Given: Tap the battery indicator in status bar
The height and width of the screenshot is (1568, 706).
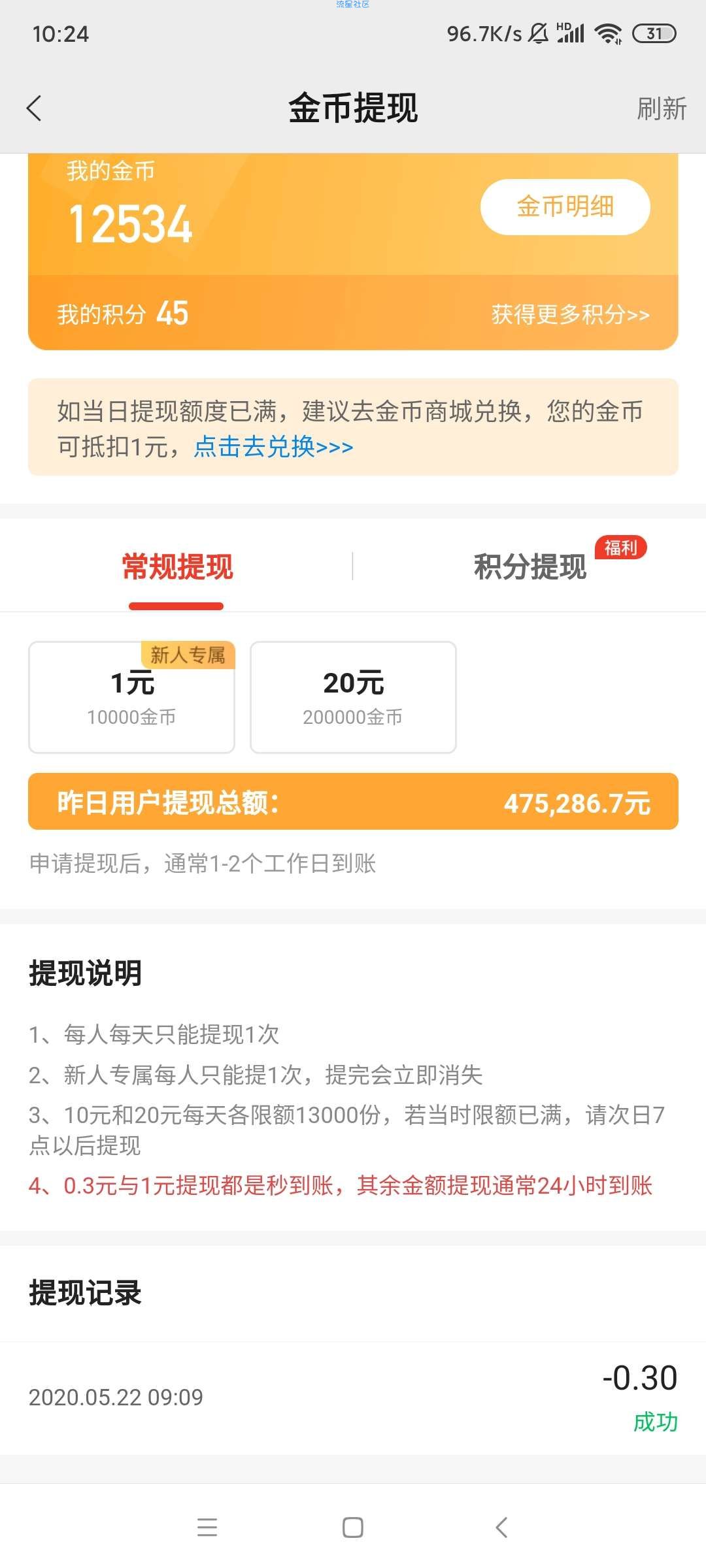Looking at the screenshot, I should pos(654,33).
